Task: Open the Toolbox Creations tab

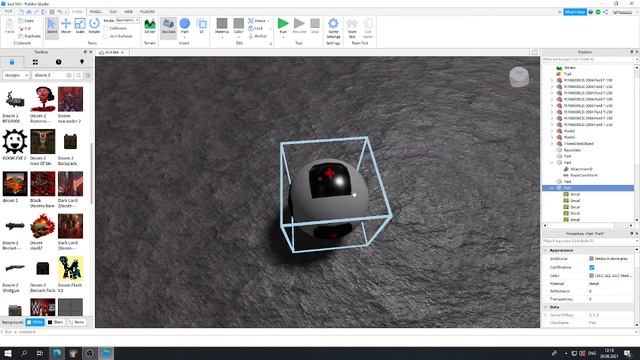Action: (82, 62)
